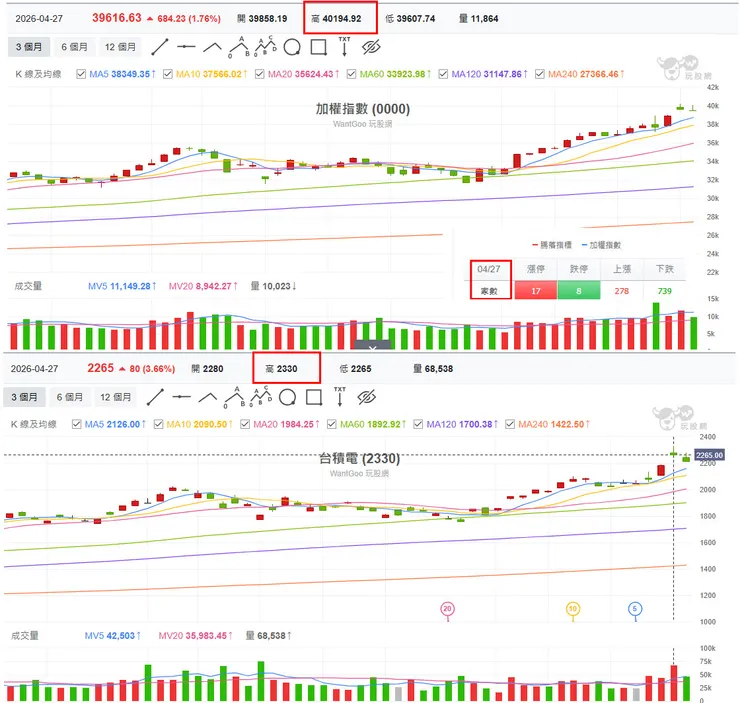The image size is (740, 703).
Task: Select ABCD pattern tool in index chart
Action: tap(266, 46)
